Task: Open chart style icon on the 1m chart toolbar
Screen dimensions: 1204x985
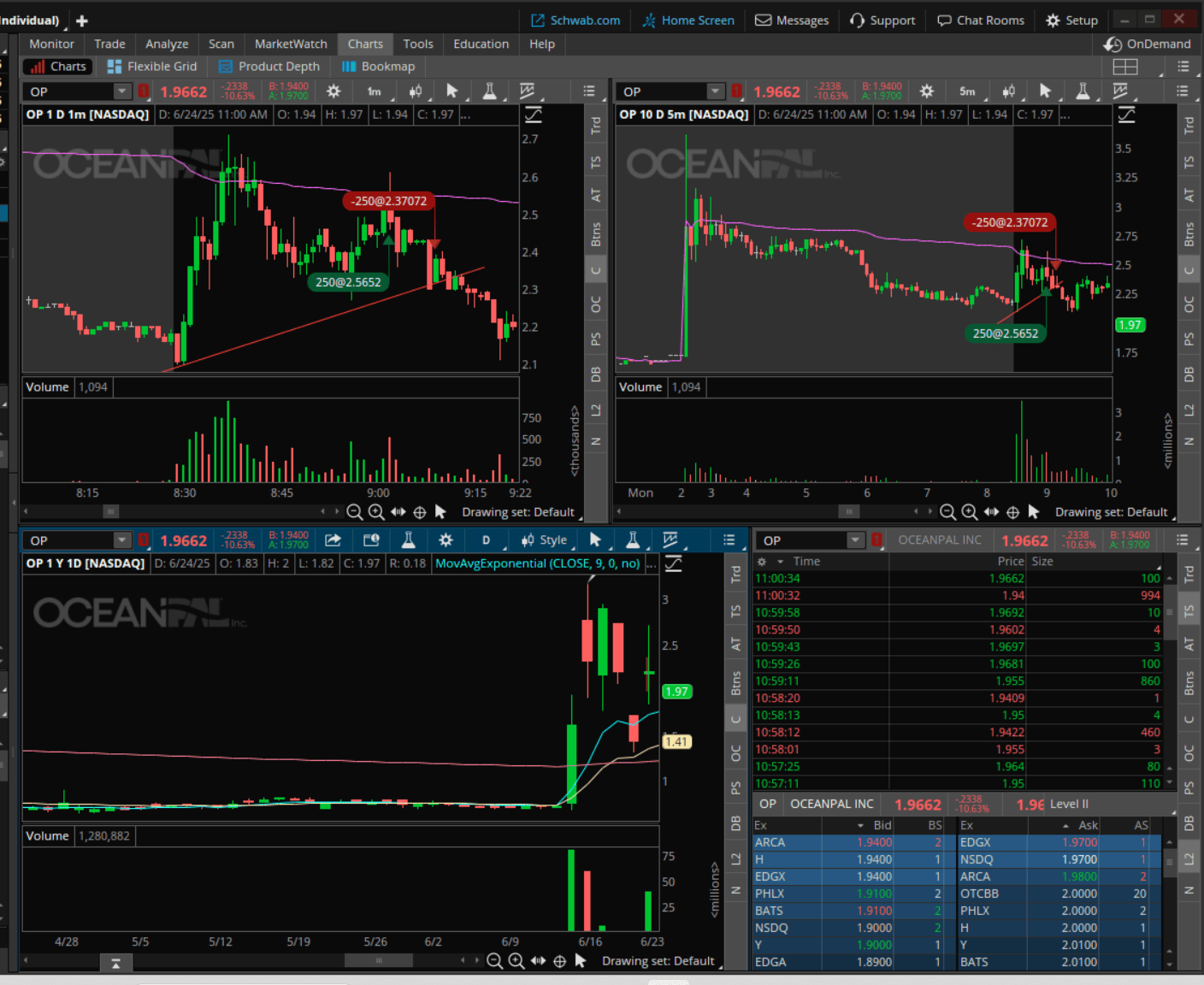Action: [415, 91]
